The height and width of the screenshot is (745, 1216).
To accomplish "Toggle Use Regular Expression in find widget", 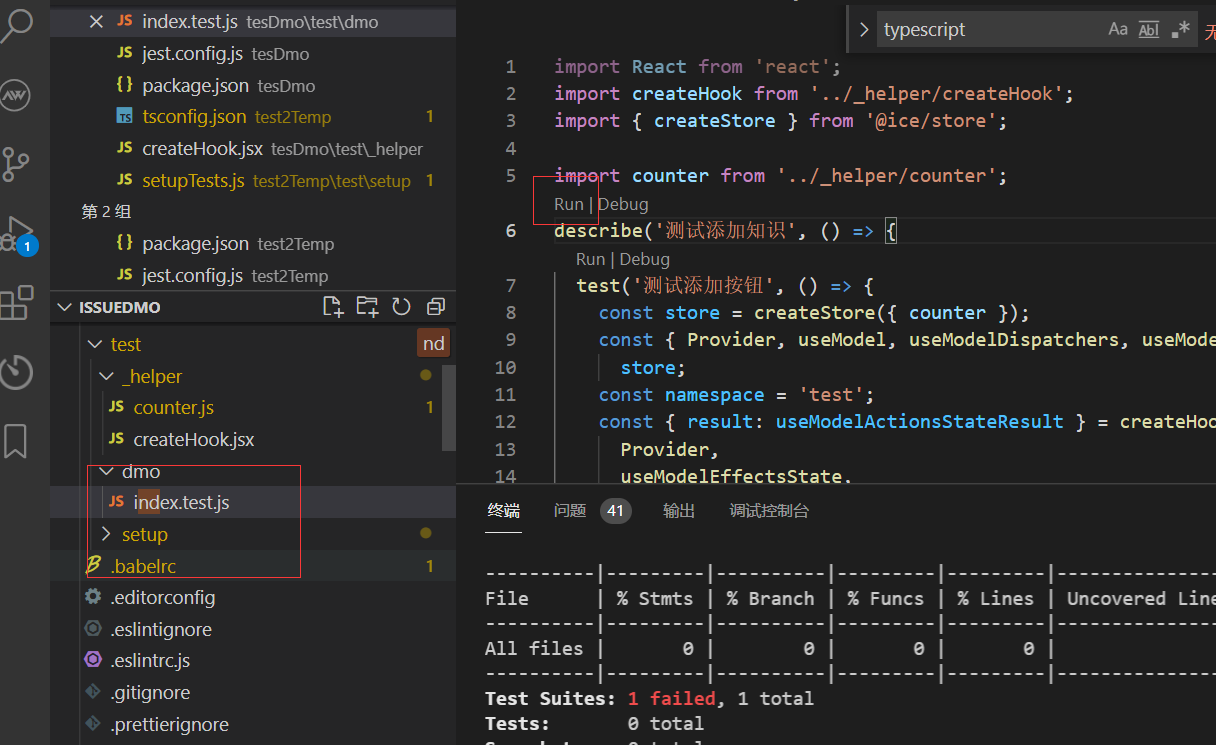I will pyautogui.click(x=1181, y=29).
